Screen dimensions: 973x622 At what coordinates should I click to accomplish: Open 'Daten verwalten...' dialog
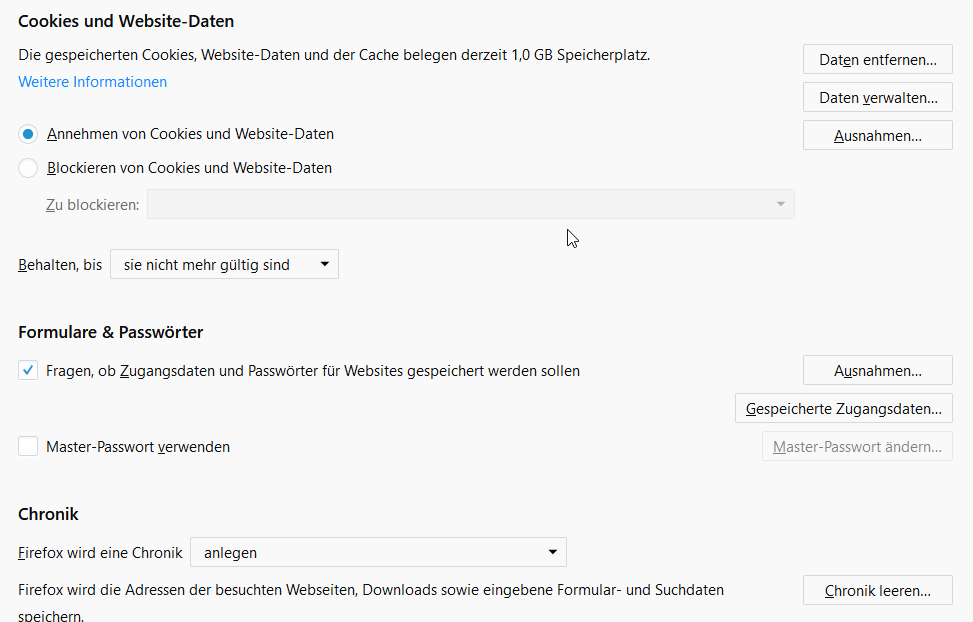(x=877, y=98)
